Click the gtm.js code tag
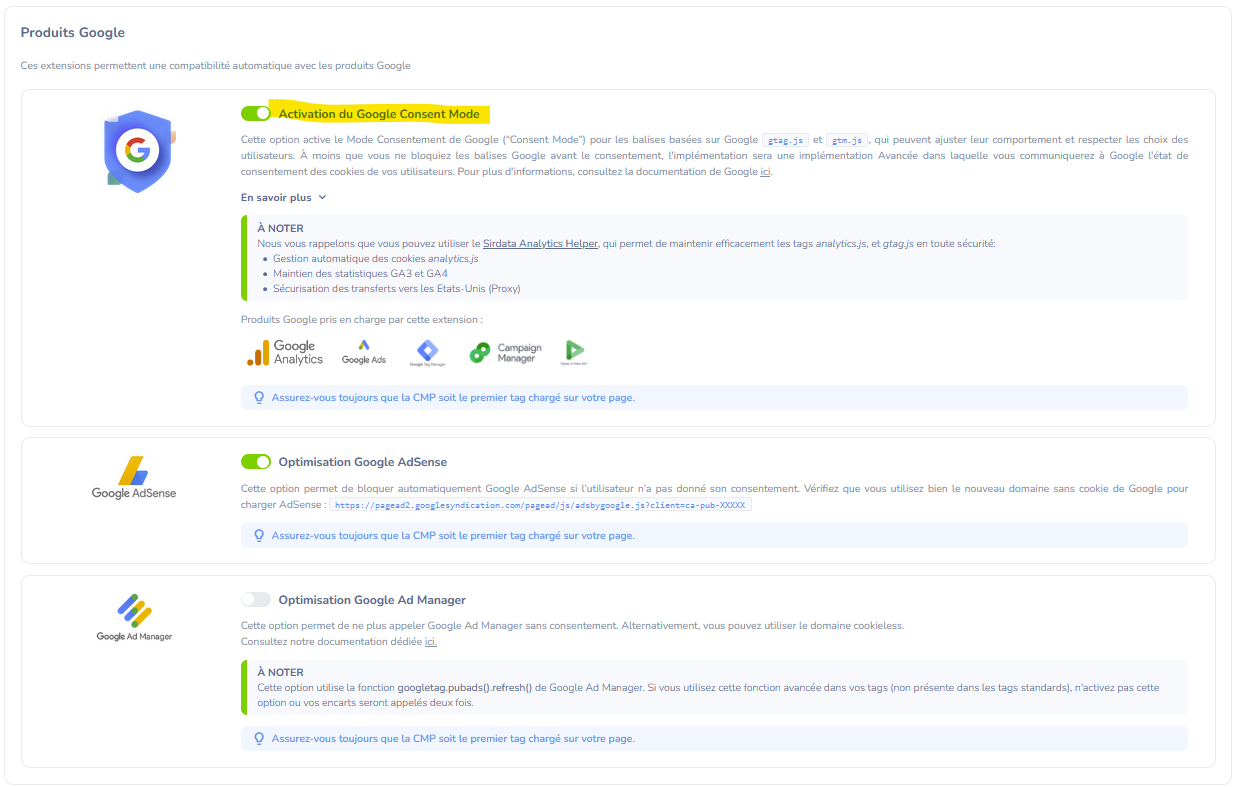Viewport: 1233px width, 787px height. click(847, 140)
